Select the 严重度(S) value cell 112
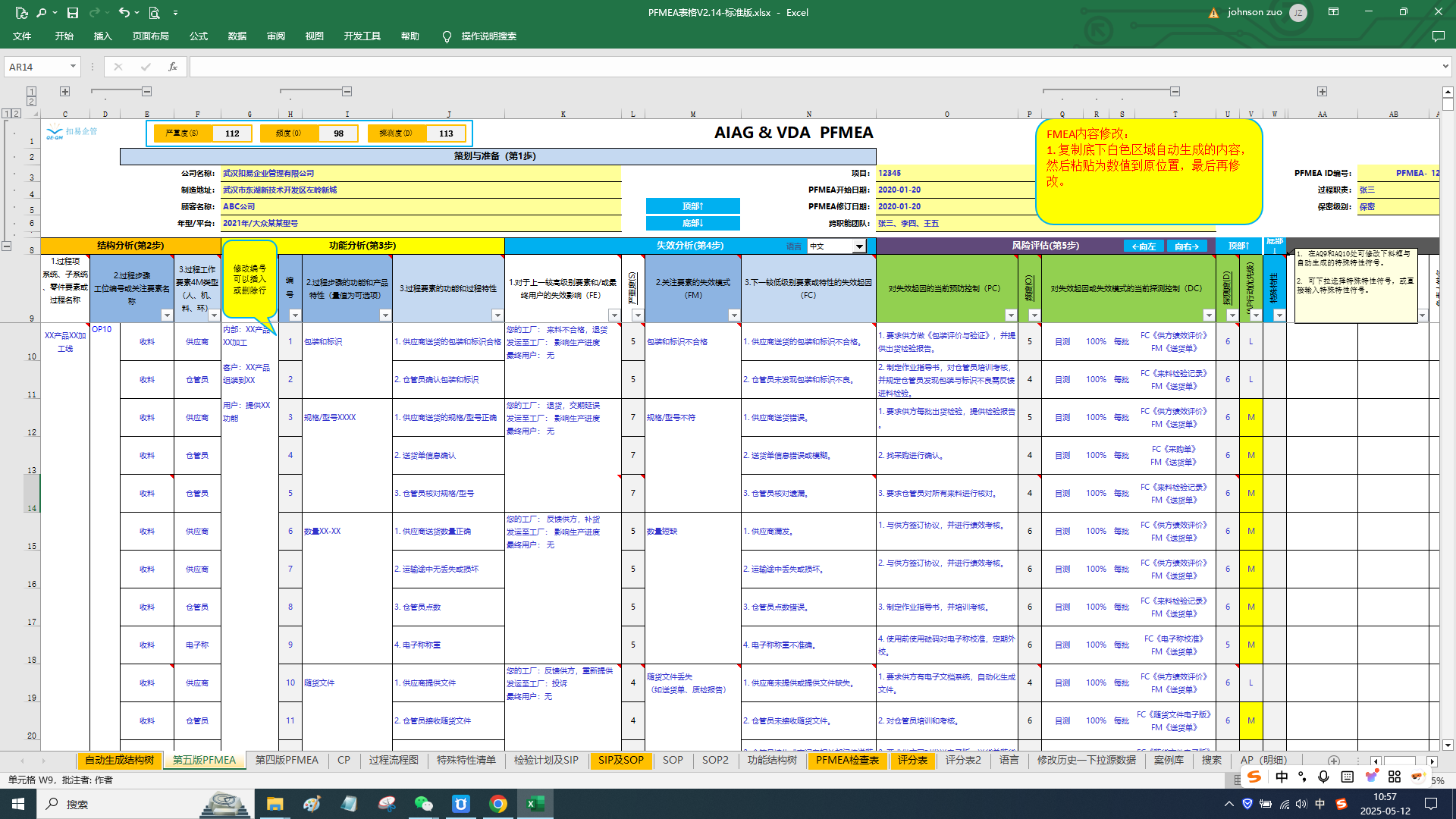Screen dimensions: 1456x819 (x=232, y=133)
